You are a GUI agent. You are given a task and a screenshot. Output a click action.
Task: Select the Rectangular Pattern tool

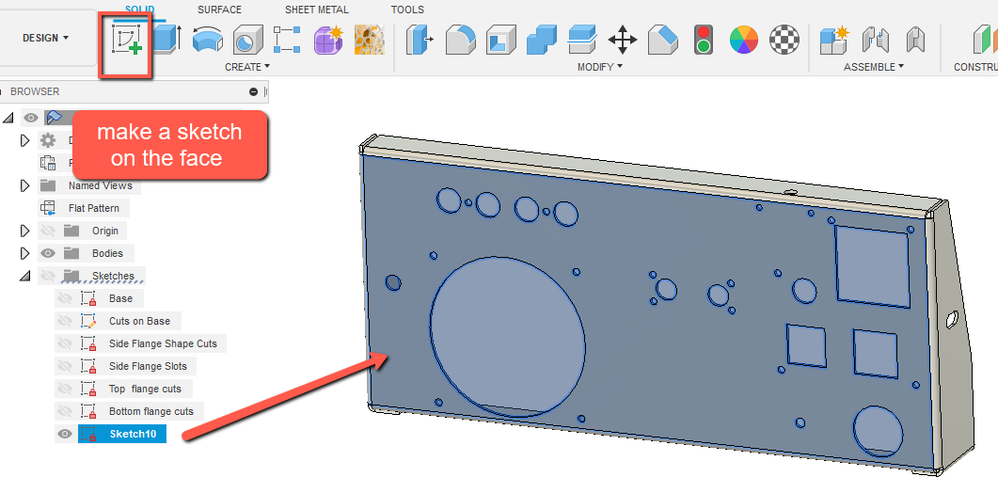coord(286,39)
